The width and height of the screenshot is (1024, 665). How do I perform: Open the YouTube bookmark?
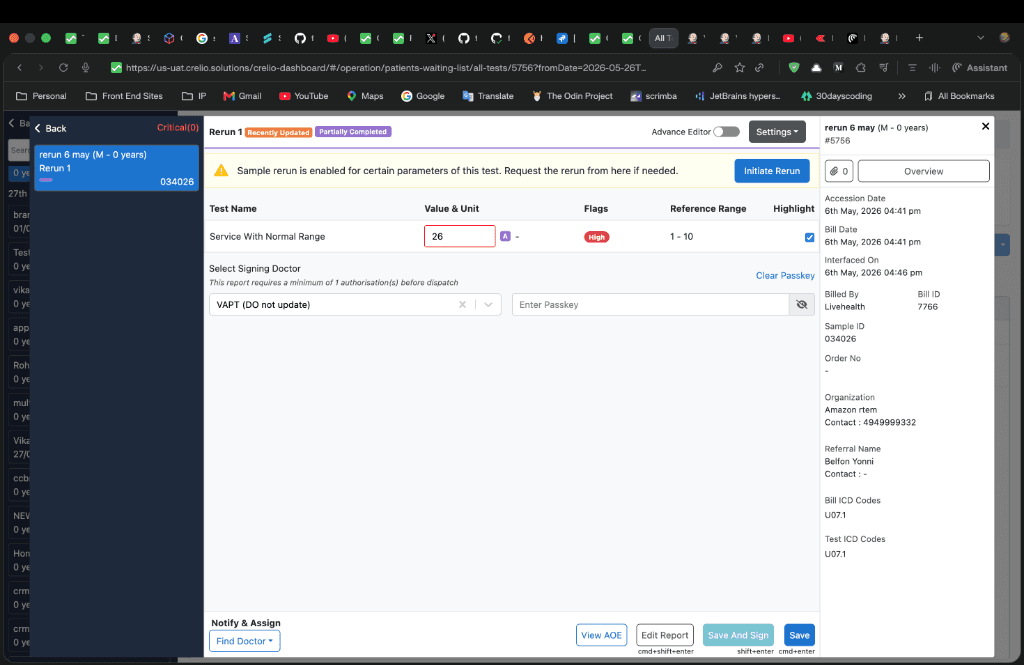coord(304,96)
